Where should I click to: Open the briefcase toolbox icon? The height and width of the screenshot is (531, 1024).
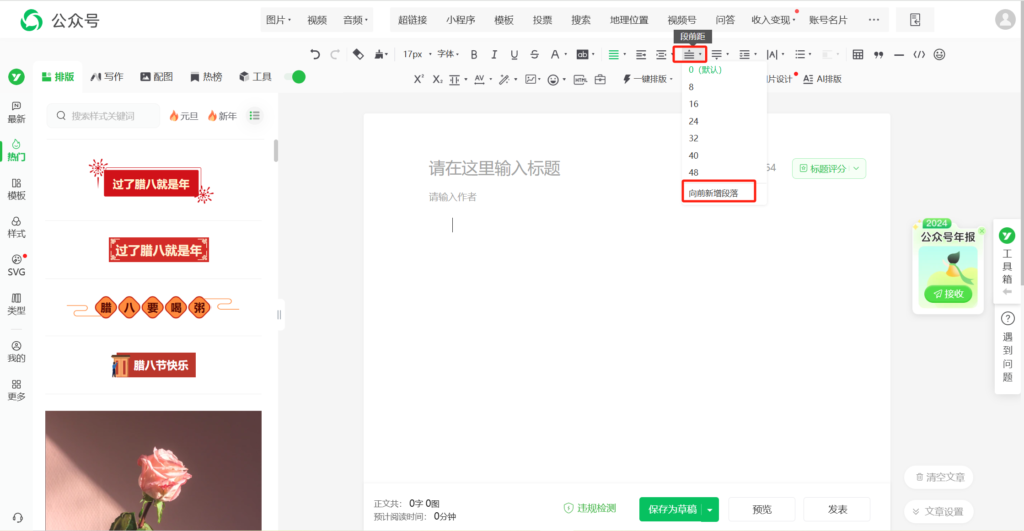click(600, 79)
